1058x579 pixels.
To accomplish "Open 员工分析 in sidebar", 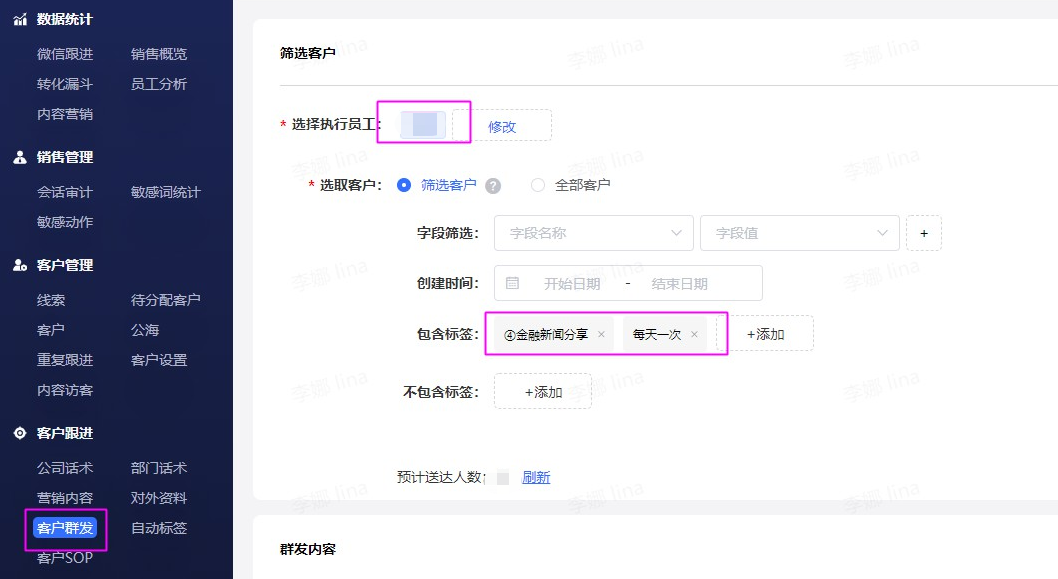I will tap(159, 84).
